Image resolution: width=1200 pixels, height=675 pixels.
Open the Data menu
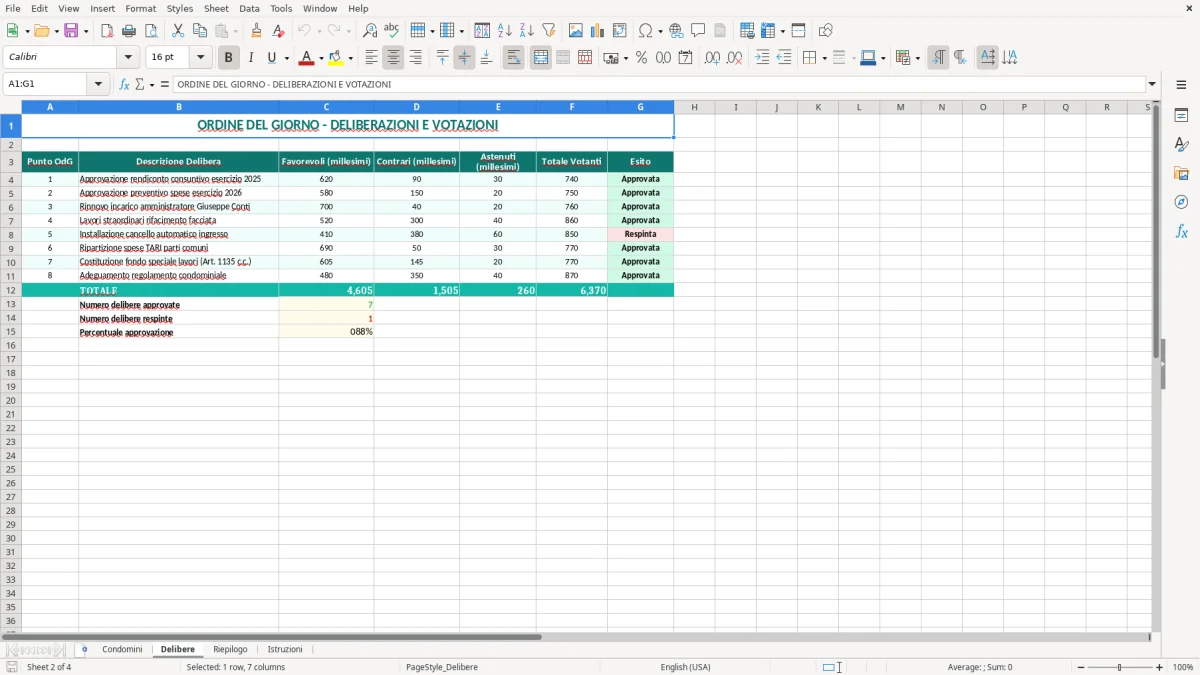pos(249,8)
